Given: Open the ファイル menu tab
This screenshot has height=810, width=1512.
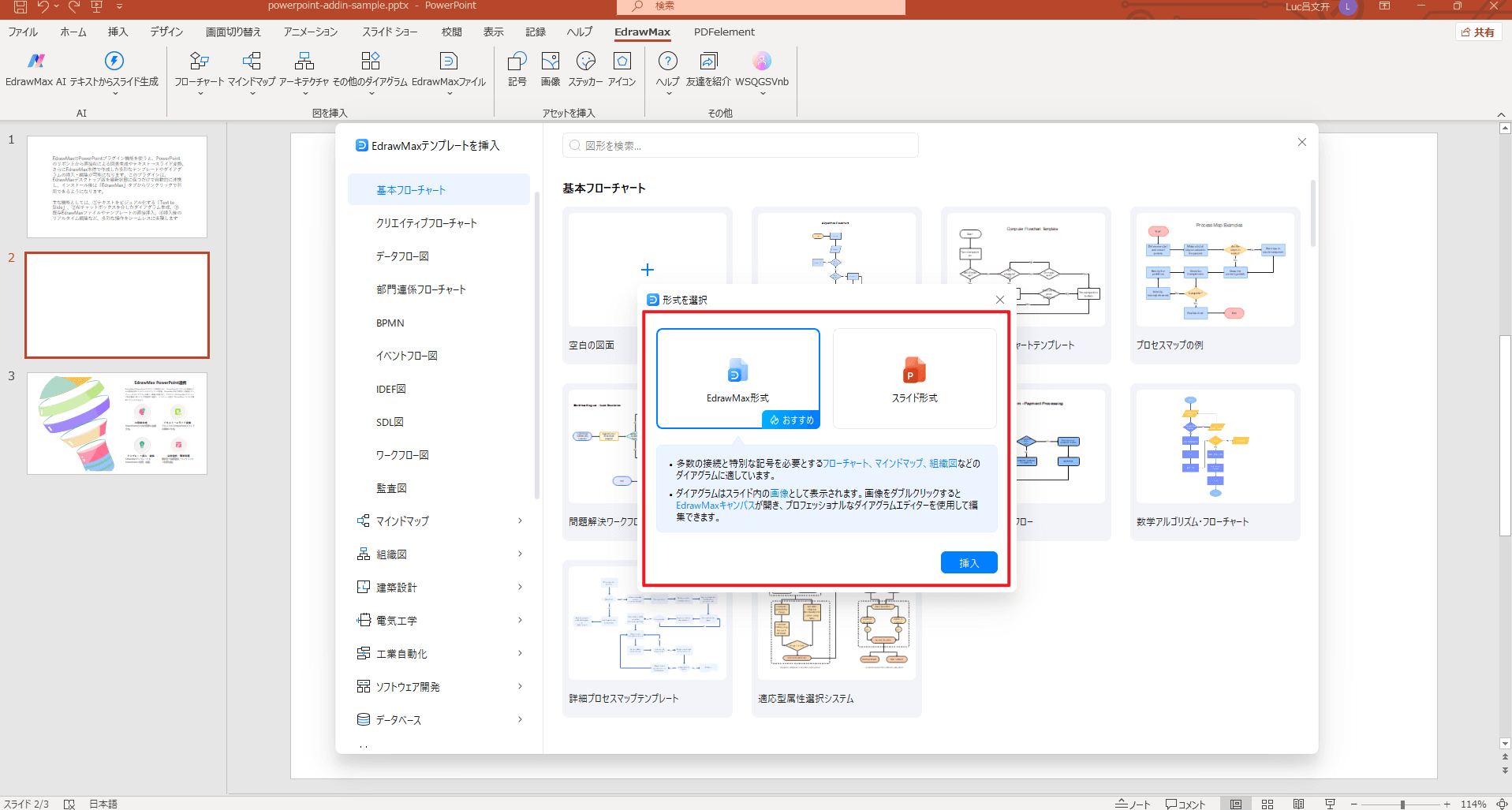Looking at the screenshot, I should pyautogui.click(x=23, y=32).
